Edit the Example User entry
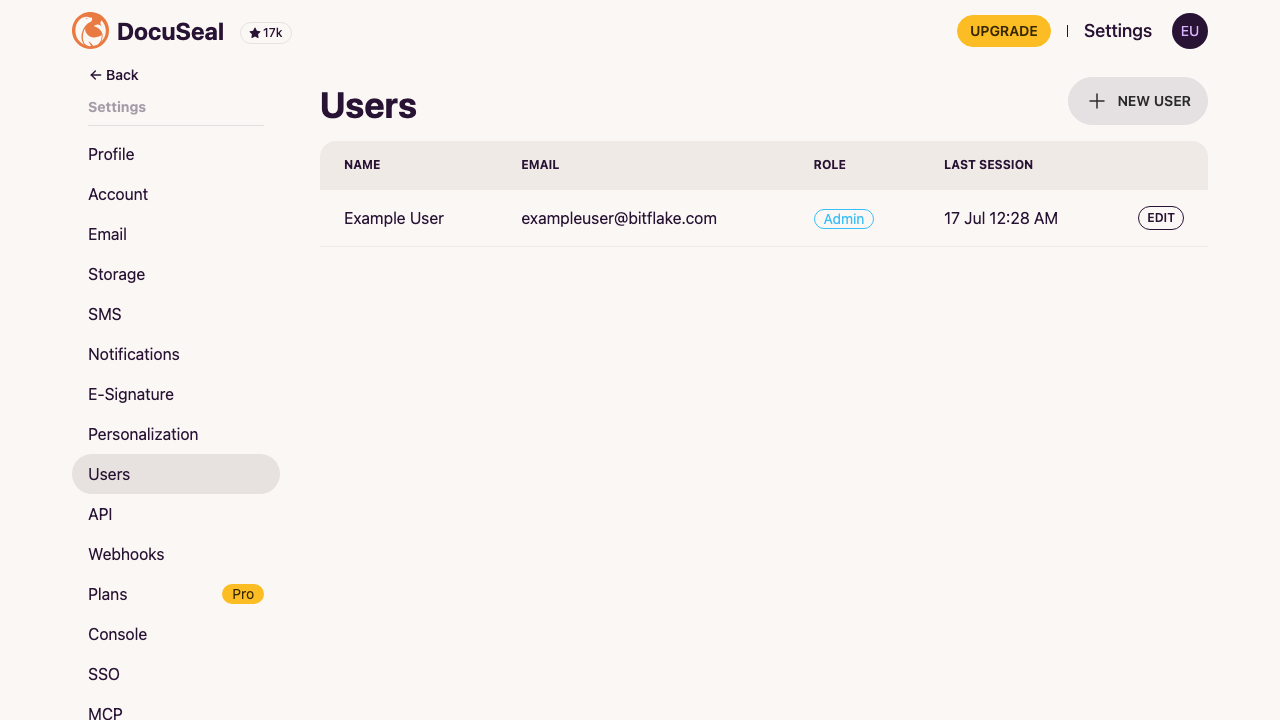This screenshot has height=720, width=1280. click(x=1161, y=218)
